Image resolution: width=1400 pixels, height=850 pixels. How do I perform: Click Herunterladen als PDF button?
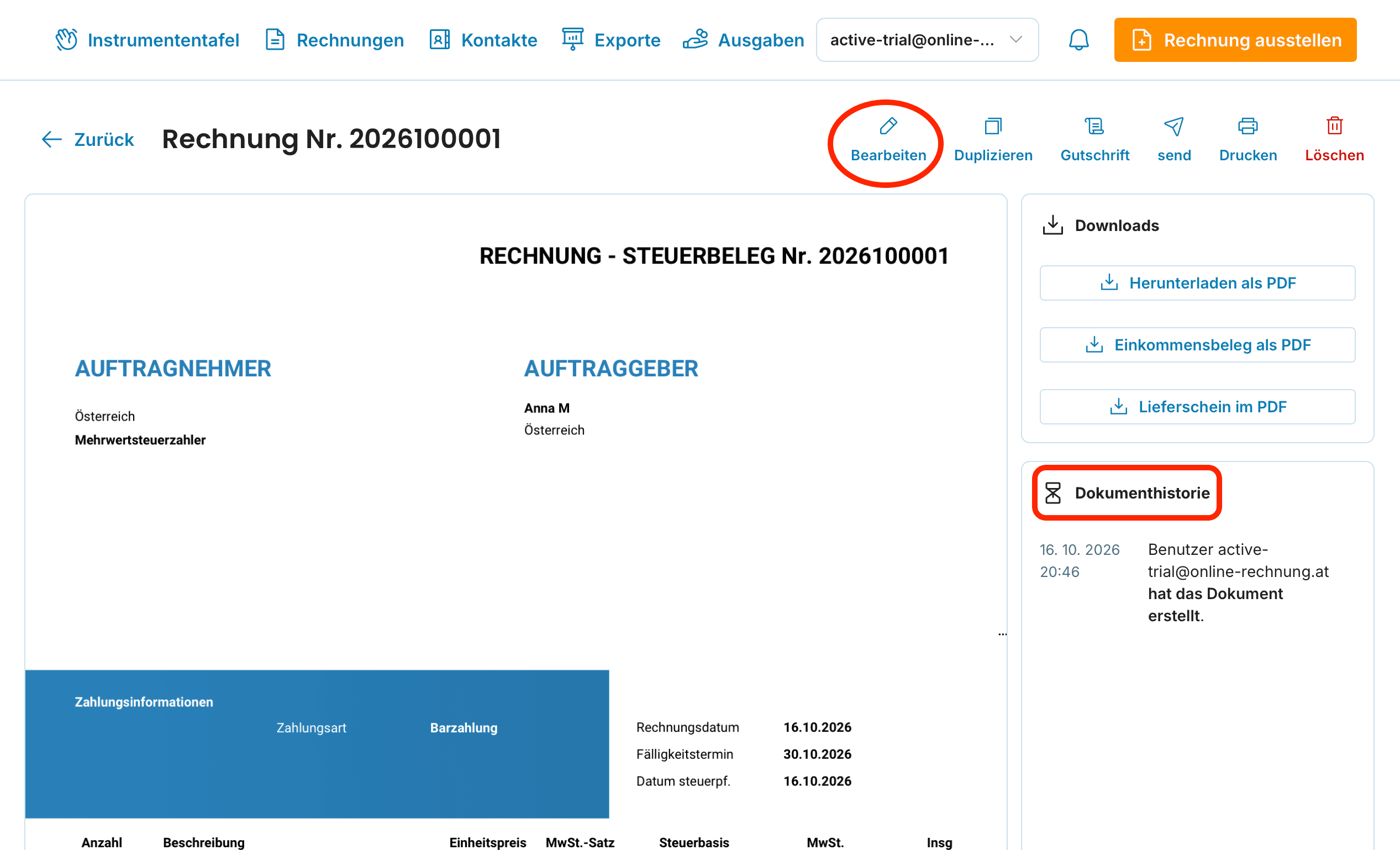pyautogui.click(x=1197, y=283)
